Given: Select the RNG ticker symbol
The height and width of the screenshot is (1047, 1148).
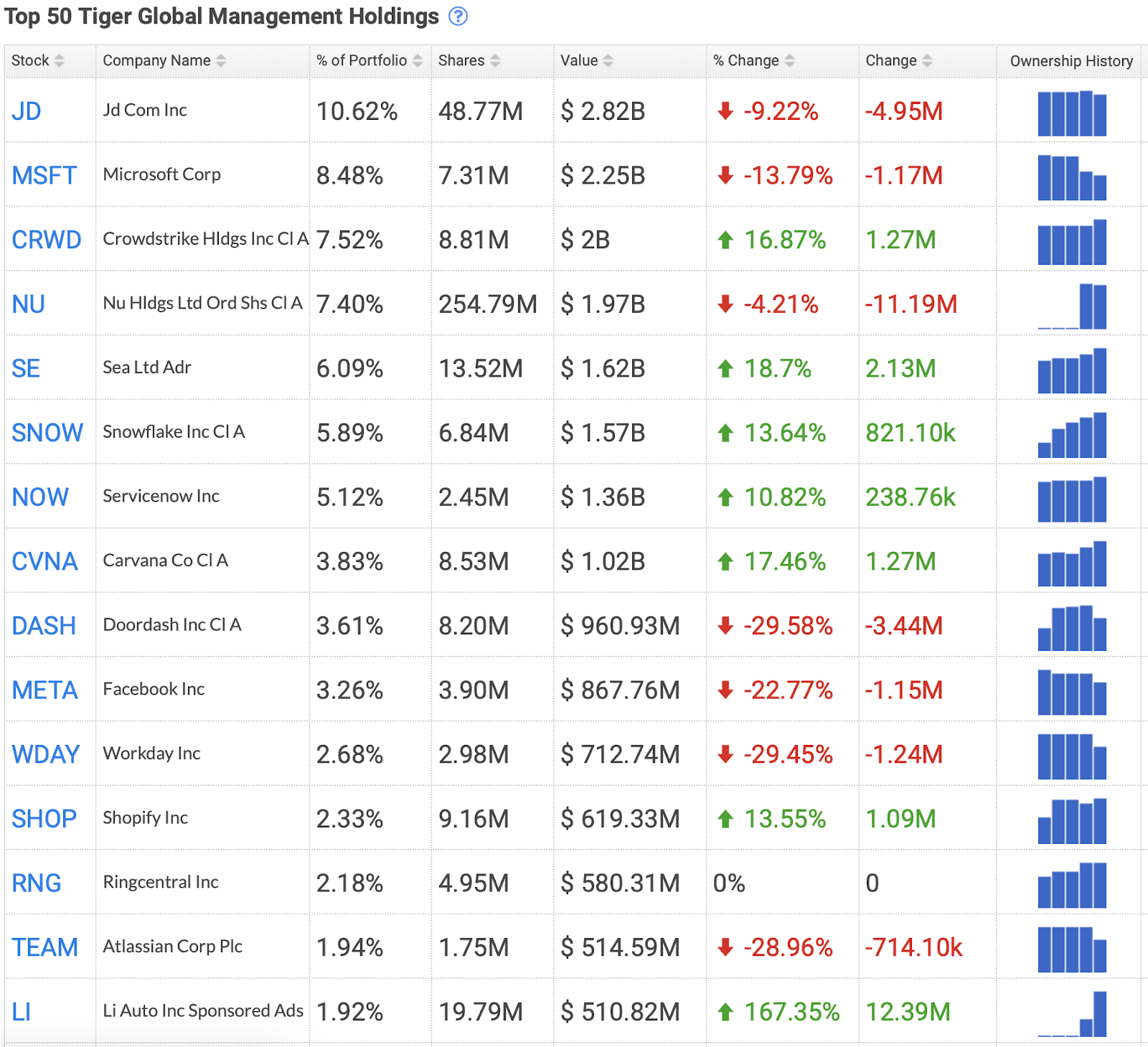Looking at the screenshot, I should [37, 883].
